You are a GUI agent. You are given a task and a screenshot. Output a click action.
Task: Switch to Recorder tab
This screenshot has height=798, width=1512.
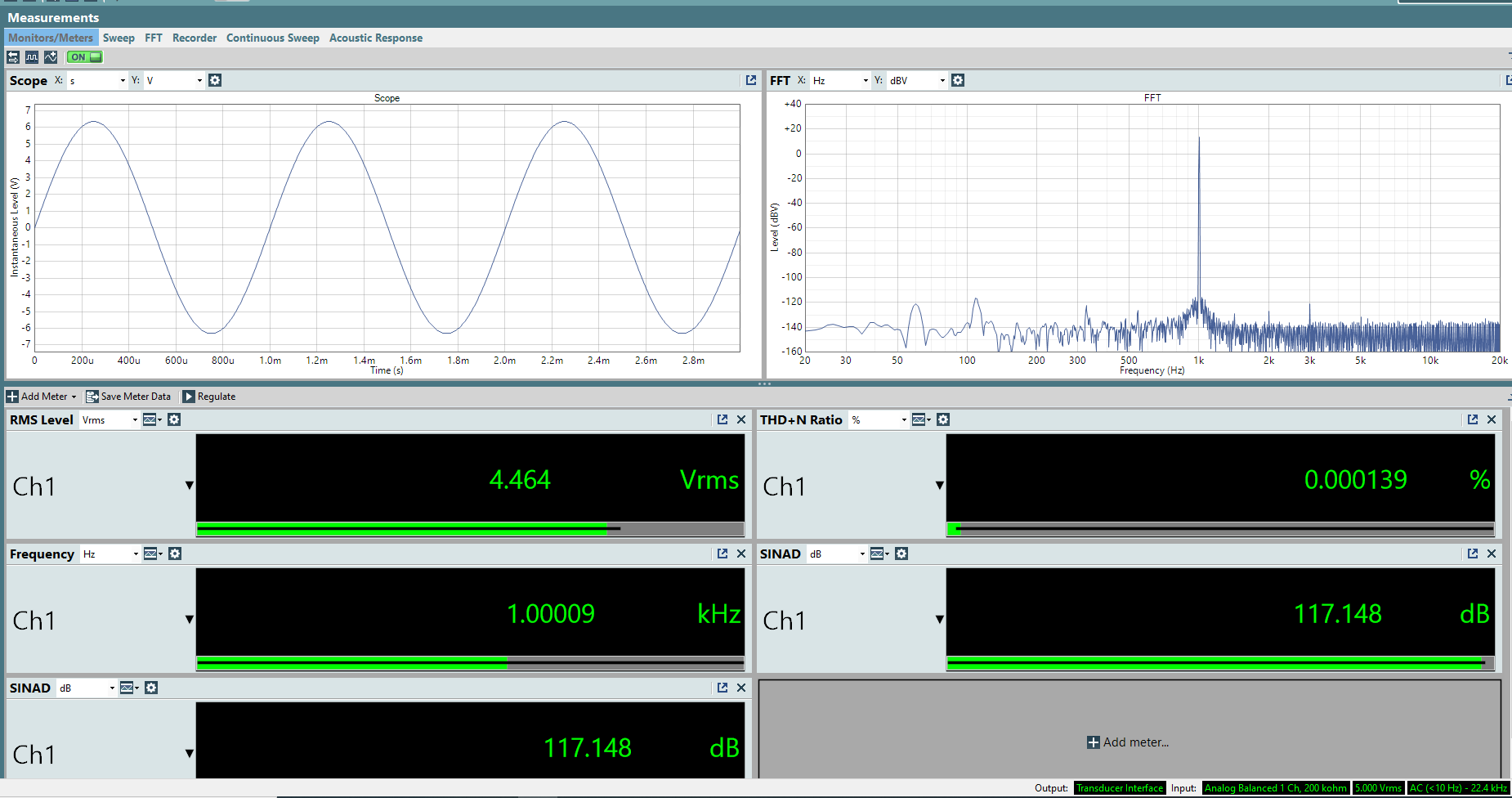(x=195, y=38)
